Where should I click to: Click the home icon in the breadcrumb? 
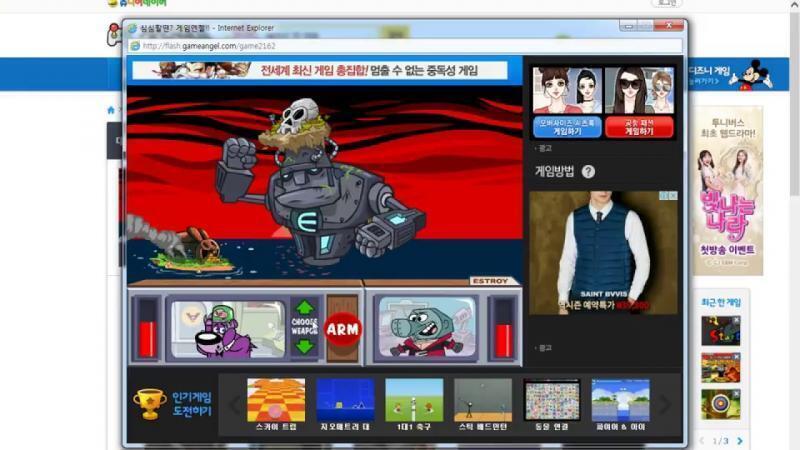111,110
